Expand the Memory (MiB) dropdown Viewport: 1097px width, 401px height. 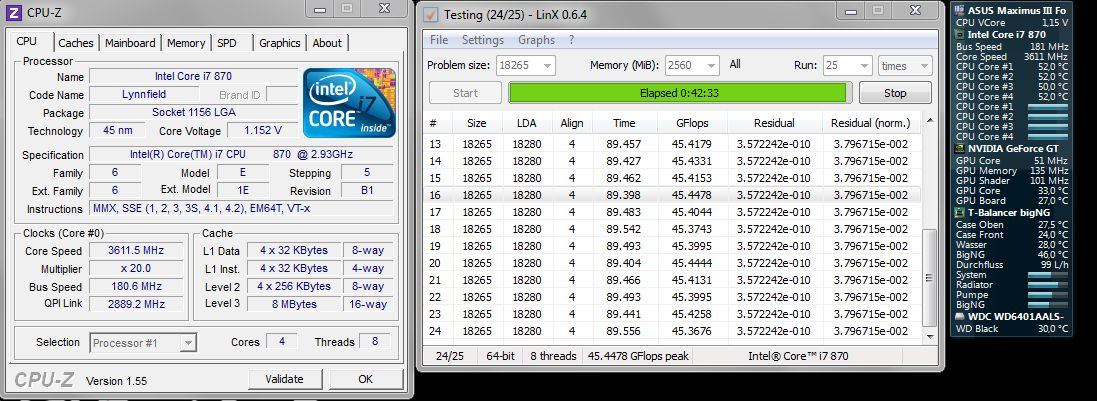coord(692,66)
